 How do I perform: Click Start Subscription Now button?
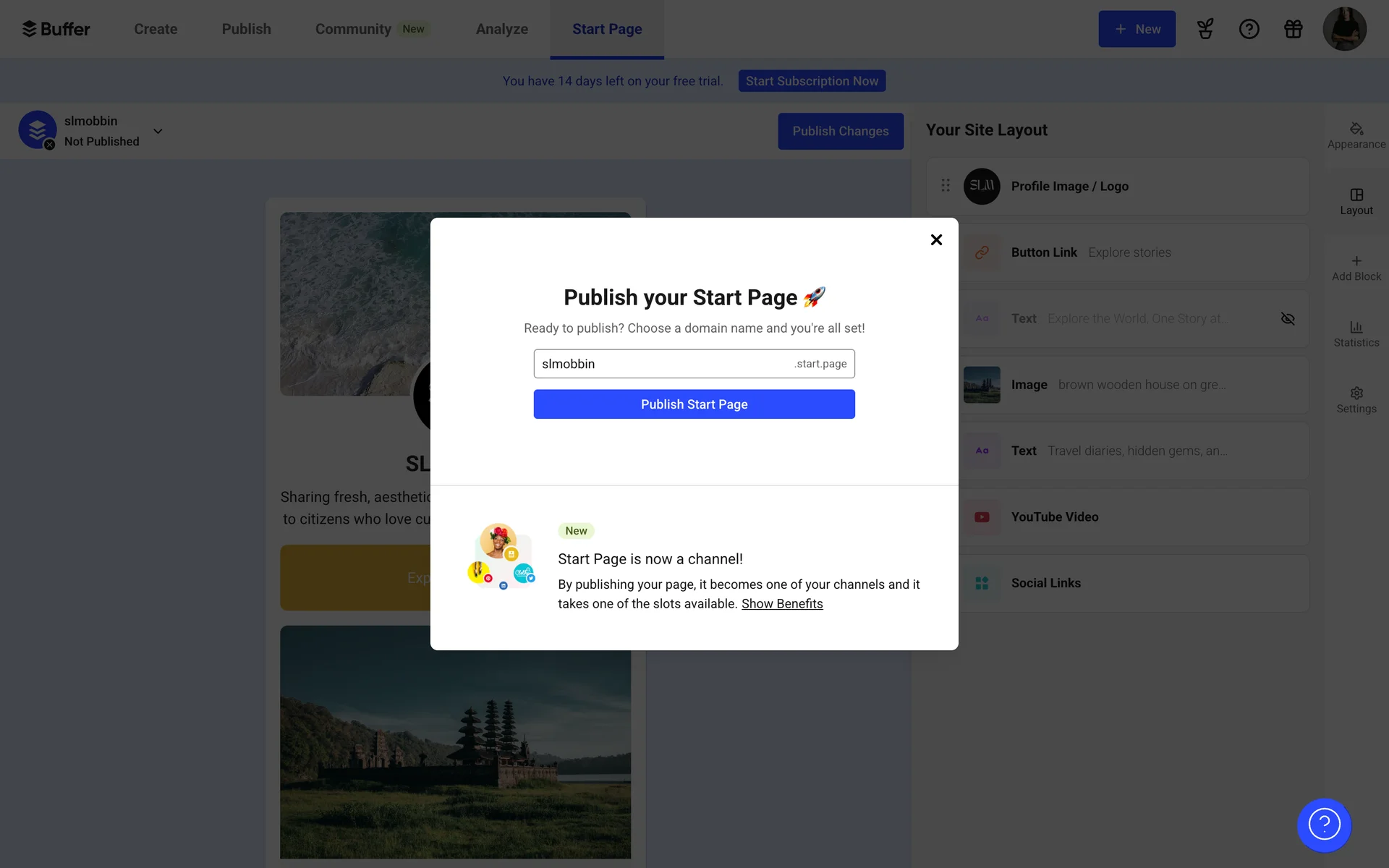[x=812, y=81]
